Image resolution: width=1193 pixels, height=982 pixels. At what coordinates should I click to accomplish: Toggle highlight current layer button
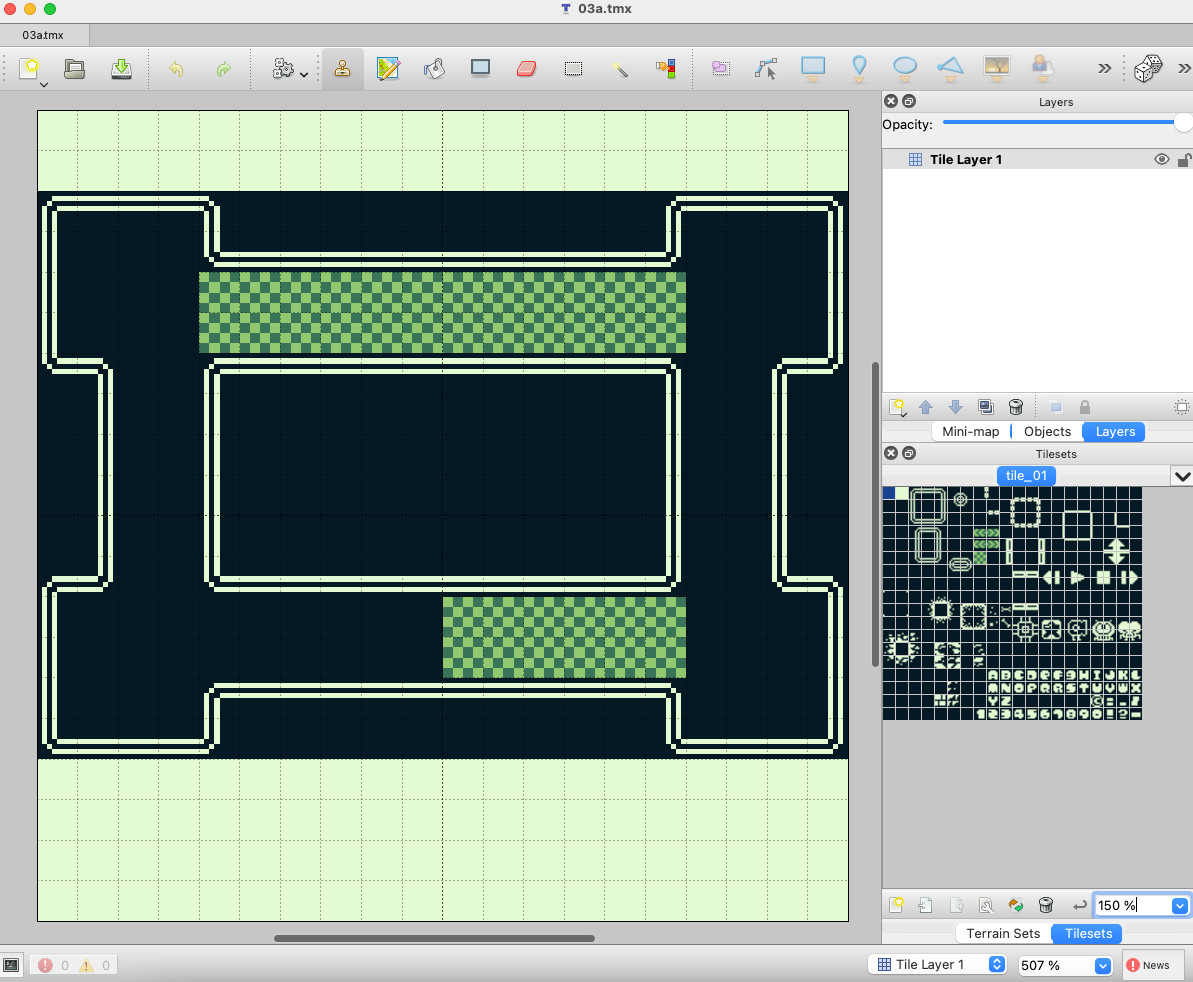pyautogui.click(x=1181, y=407)
